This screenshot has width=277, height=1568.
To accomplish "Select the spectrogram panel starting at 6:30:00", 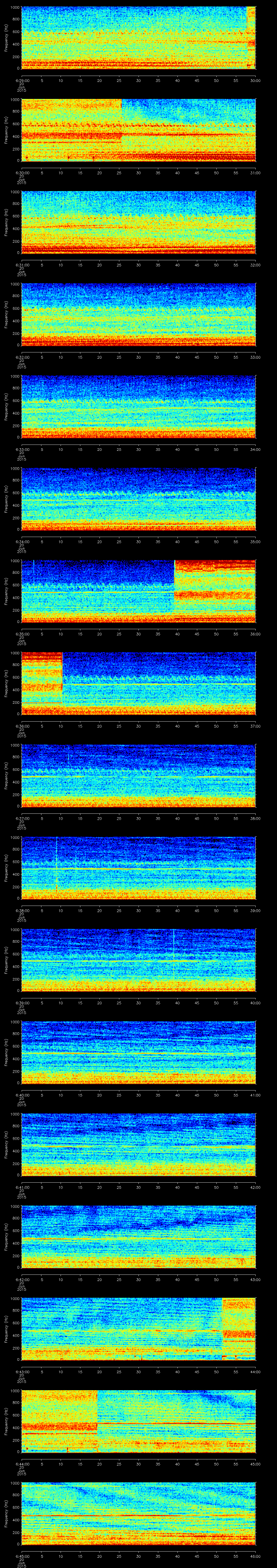I will pos(138,130).
